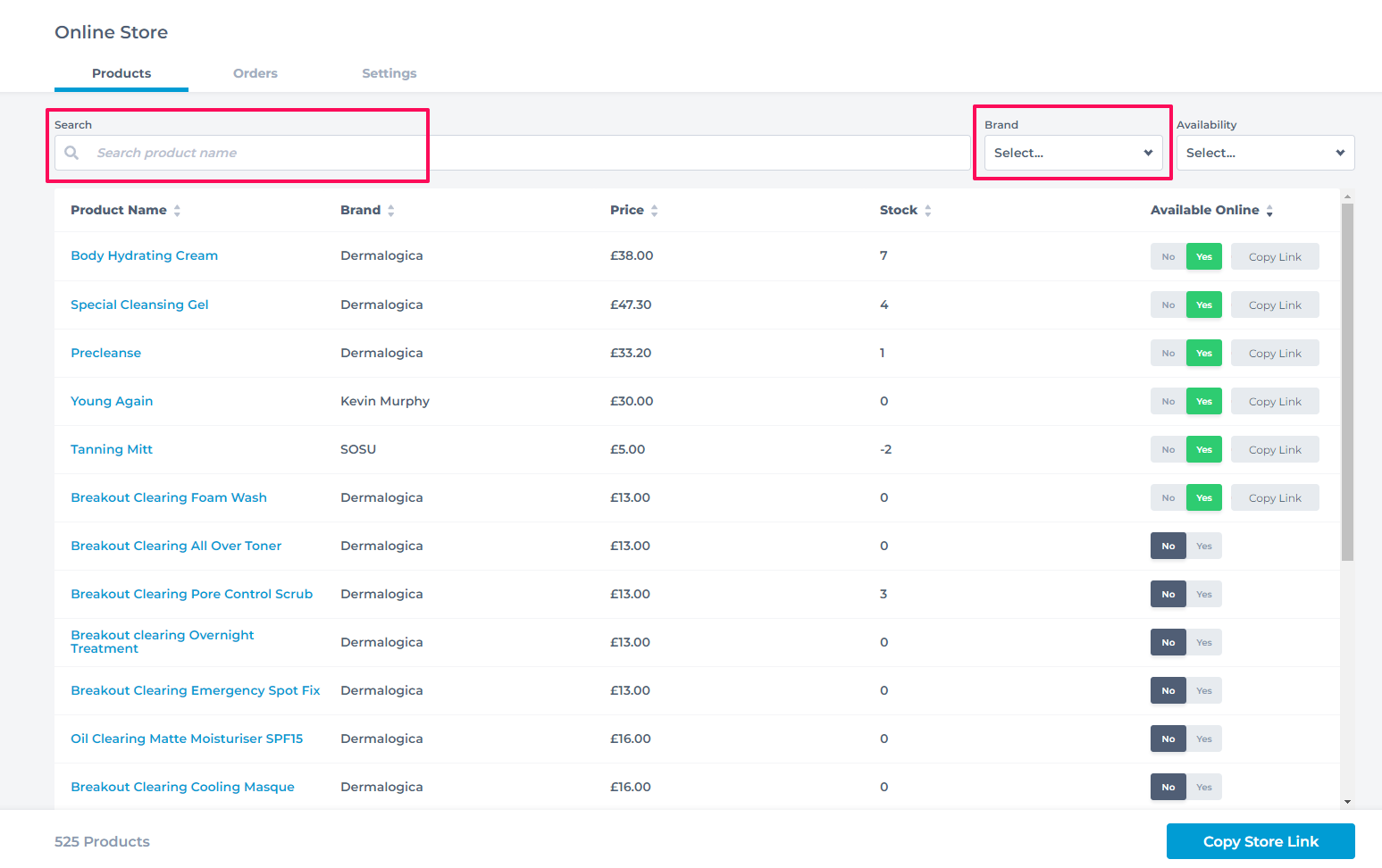The width and height of the screenshot is (1382, 868).
Task: Enable Breakout Clearing All Over Toner online
Action: click(1204, 547)
